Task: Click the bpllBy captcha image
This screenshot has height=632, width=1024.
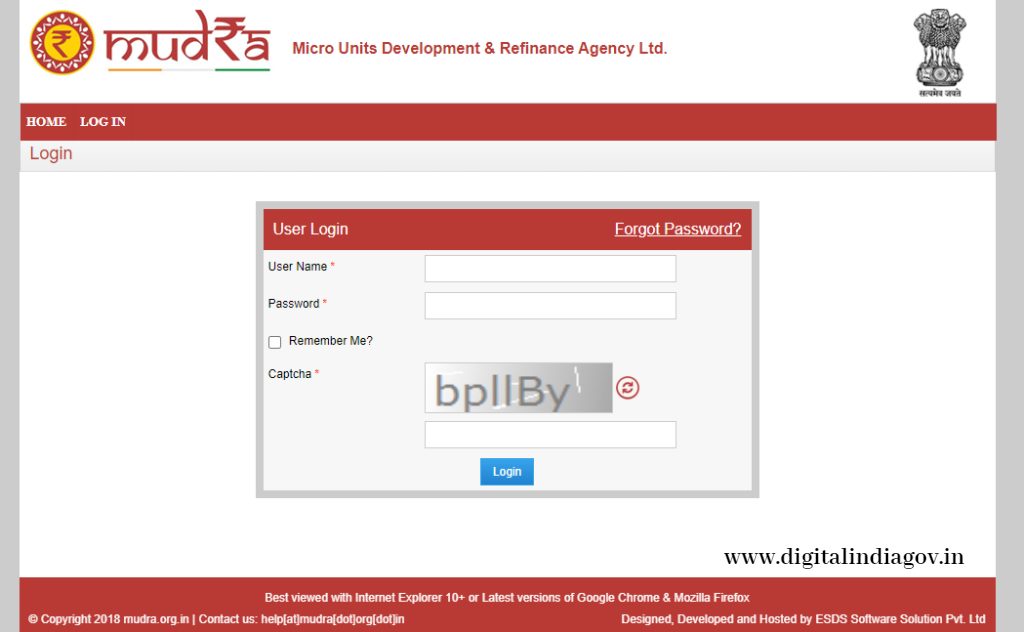Action: click(x=519, y=388)
